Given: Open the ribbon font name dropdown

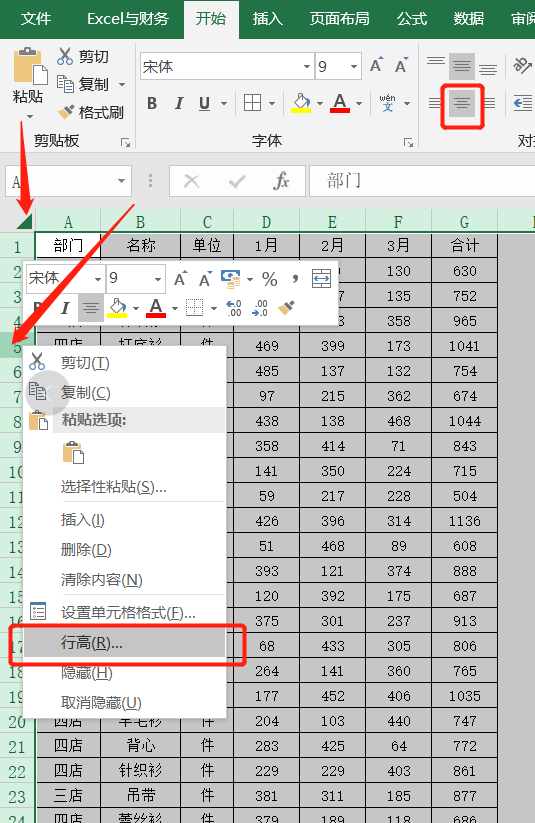Looking at the screenshot, I should click(307, 67).
